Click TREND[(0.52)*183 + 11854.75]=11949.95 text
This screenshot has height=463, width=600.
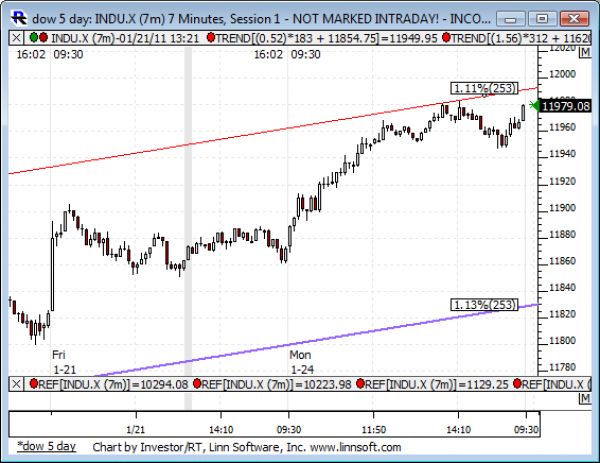tap(326, 38)
